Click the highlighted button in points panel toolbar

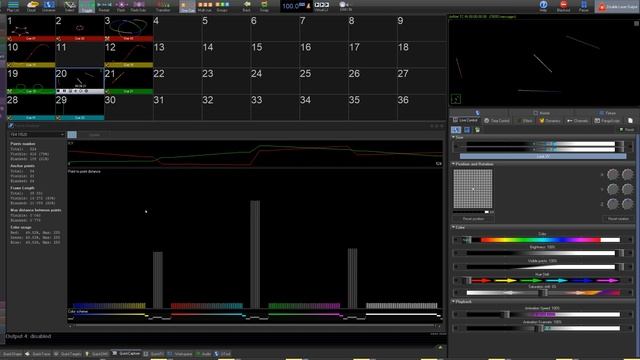[x=72, y=134]
